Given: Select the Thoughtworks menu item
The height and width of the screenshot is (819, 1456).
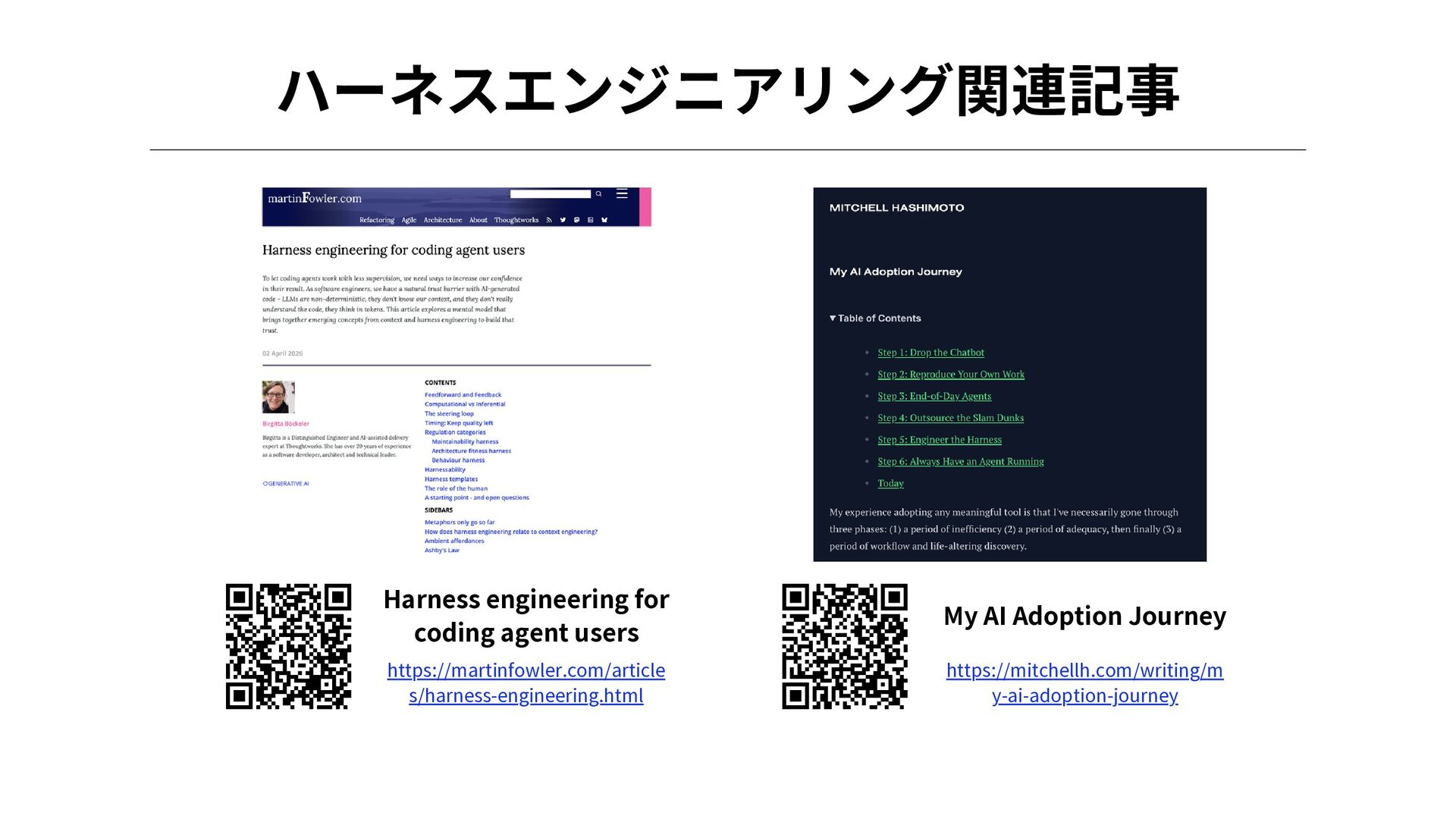Looking at the screenshot, I should [x=516, y=220].
